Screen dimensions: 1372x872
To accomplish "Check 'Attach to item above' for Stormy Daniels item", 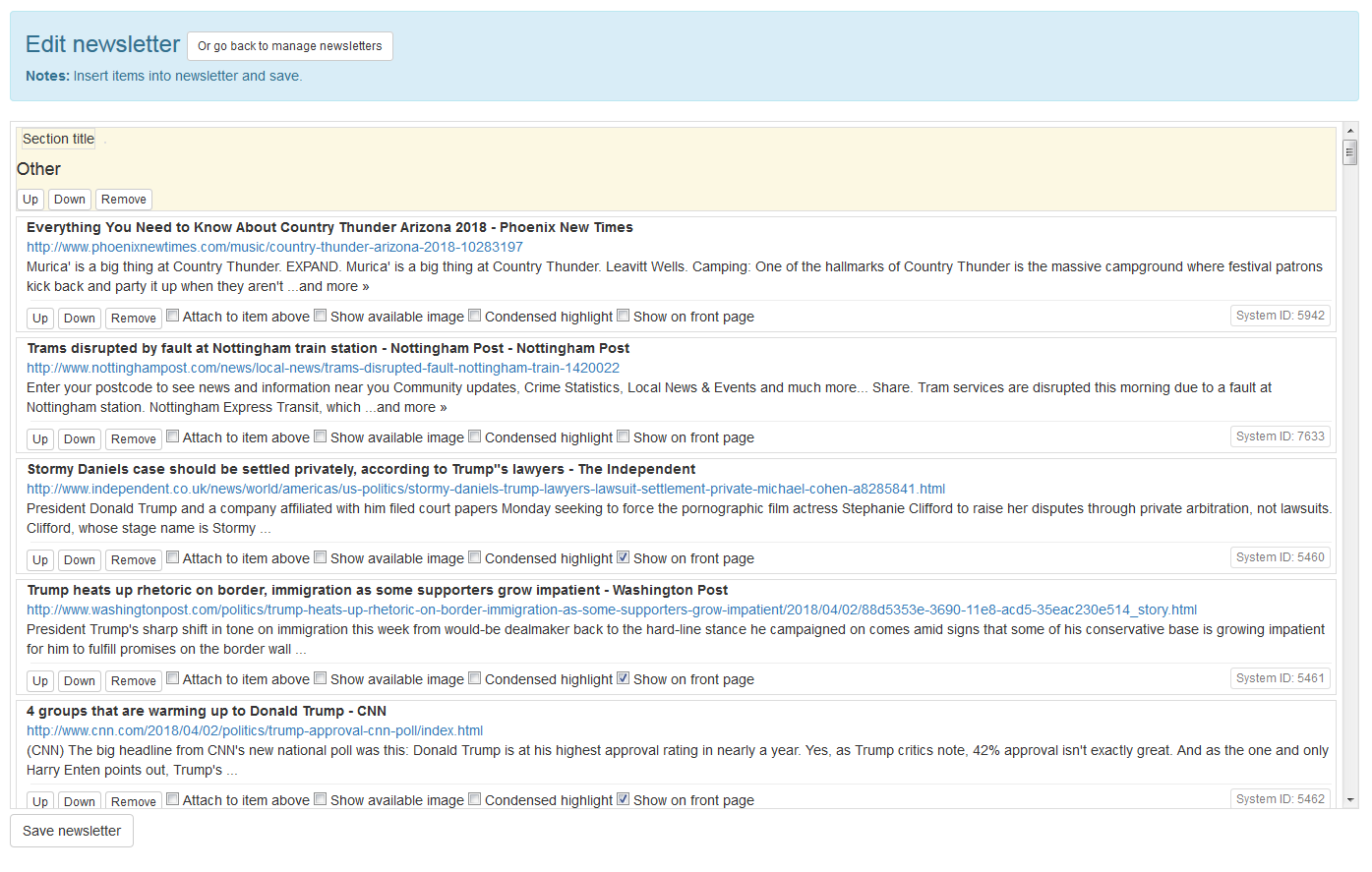I will [x=172, y=557].
